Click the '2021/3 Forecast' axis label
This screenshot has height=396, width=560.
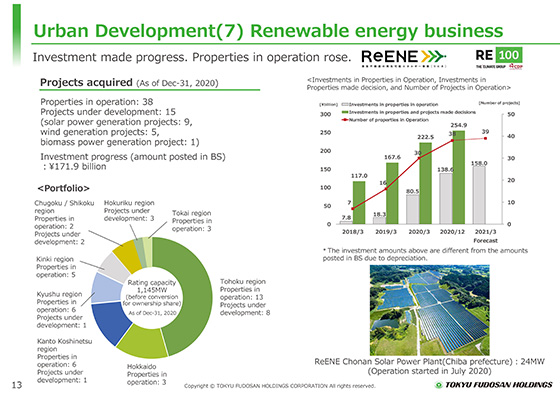[x=485, y=236]
